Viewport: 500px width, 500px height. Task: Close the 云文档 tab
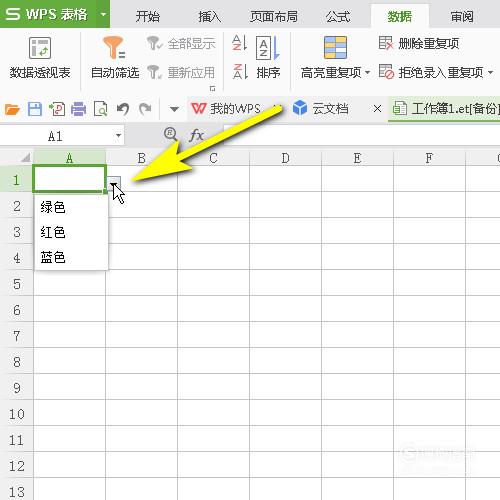click(x=377, y=109)
